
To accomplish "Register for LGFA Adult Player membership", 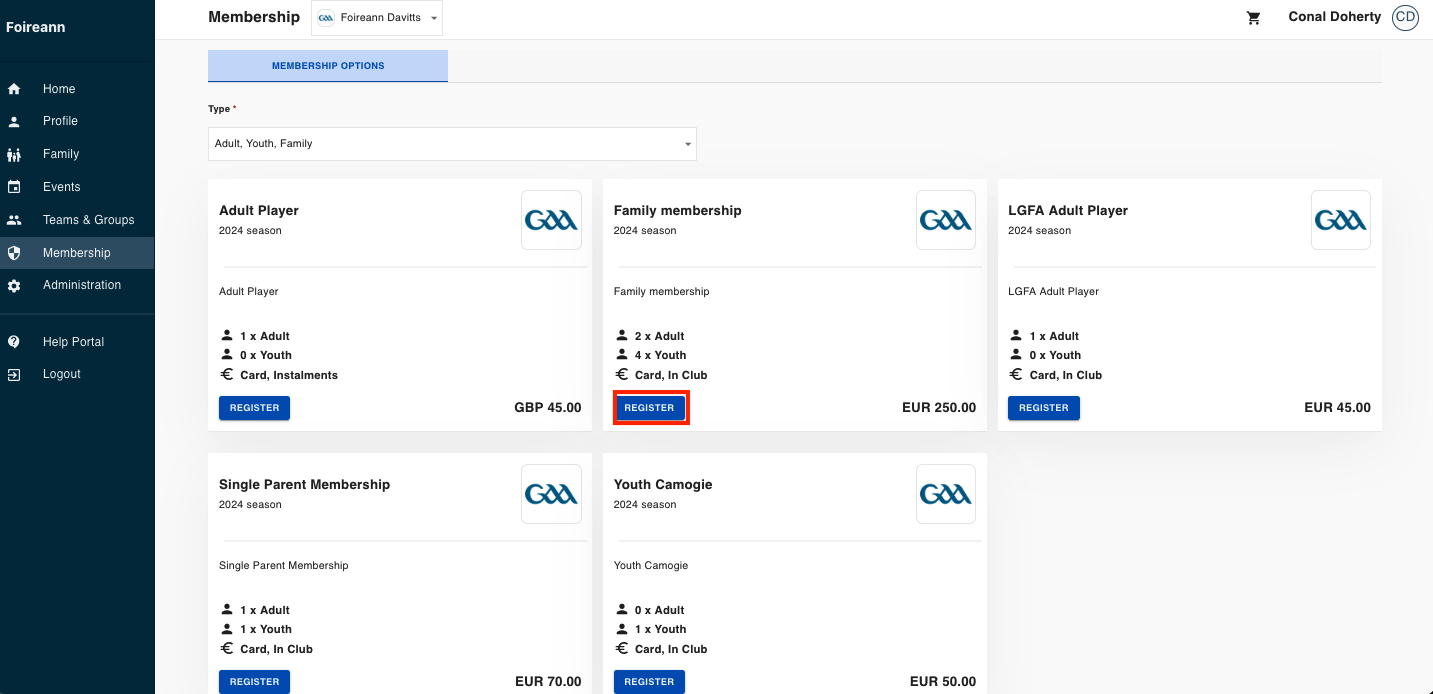I will point(1043,408).
